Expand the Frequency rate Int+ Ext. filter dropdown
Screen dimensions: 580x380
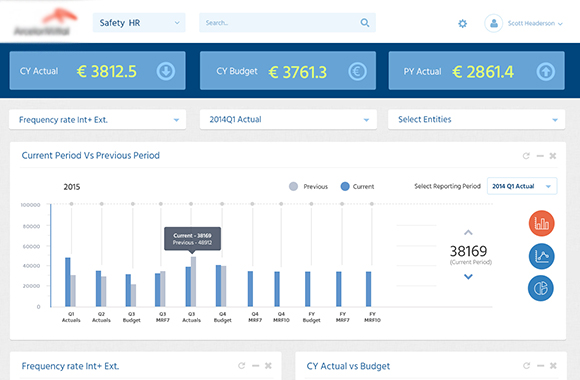98,120
